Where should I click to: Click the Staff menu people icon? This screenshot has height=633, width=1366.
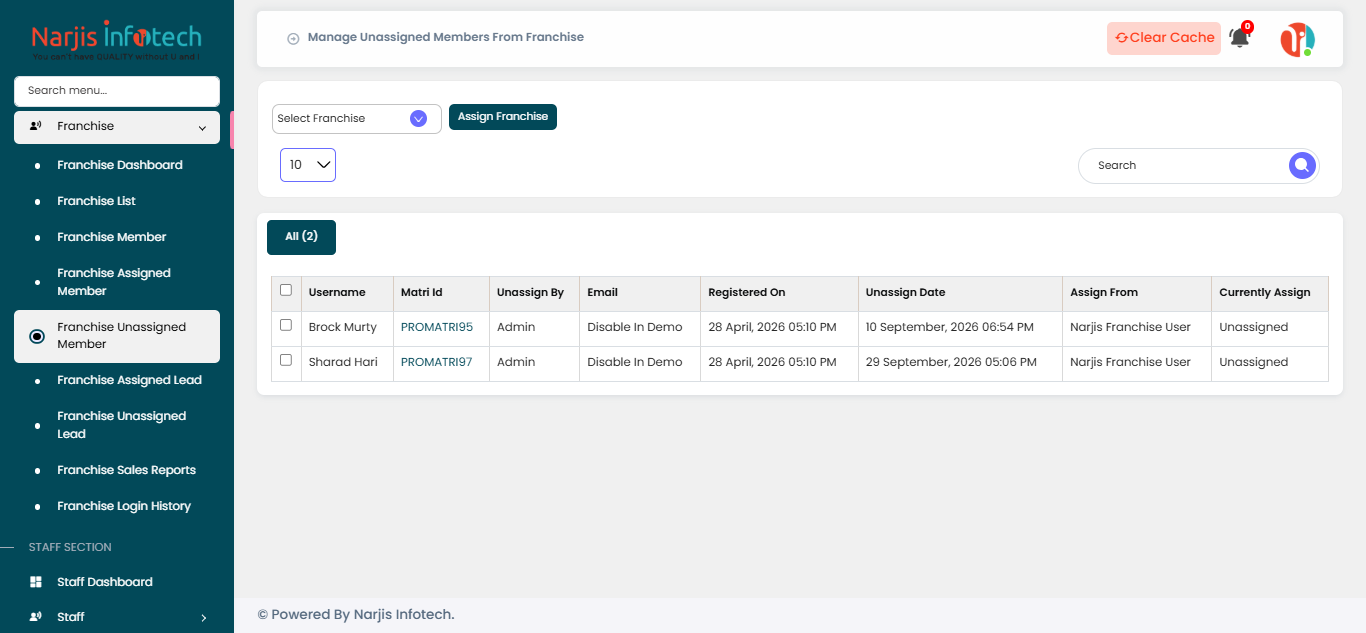point(36,617)
